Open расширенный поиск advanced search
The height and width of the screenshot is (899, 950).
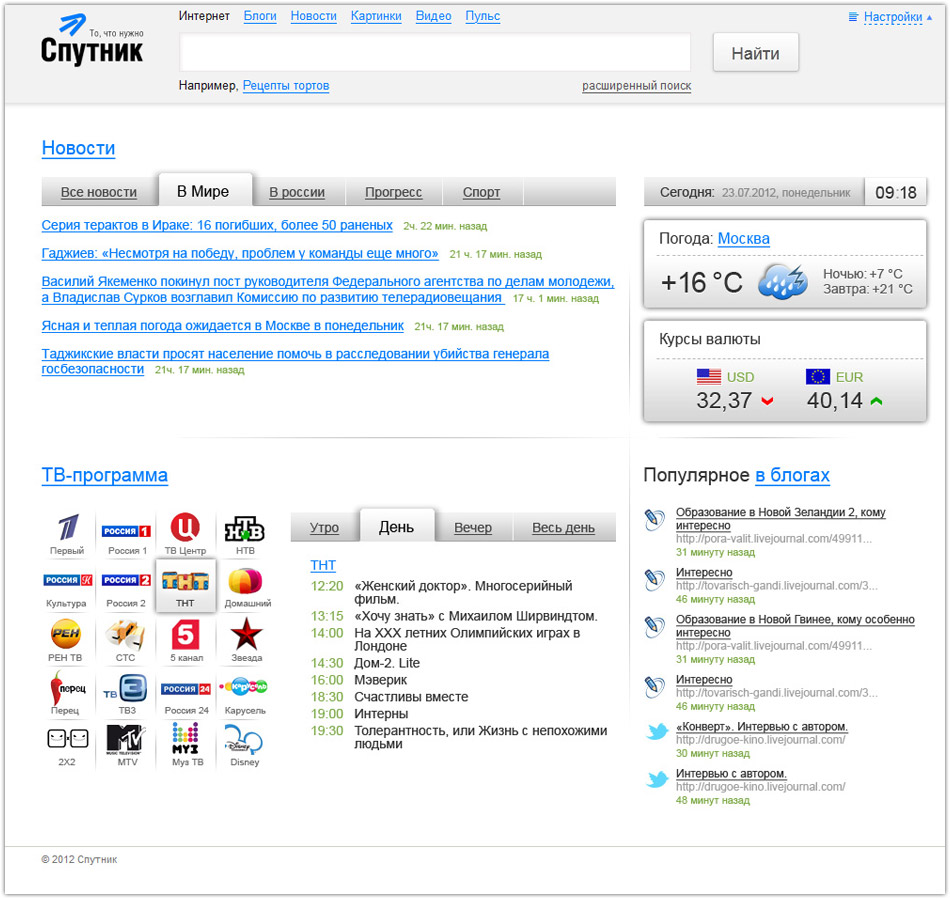(636, 86)
